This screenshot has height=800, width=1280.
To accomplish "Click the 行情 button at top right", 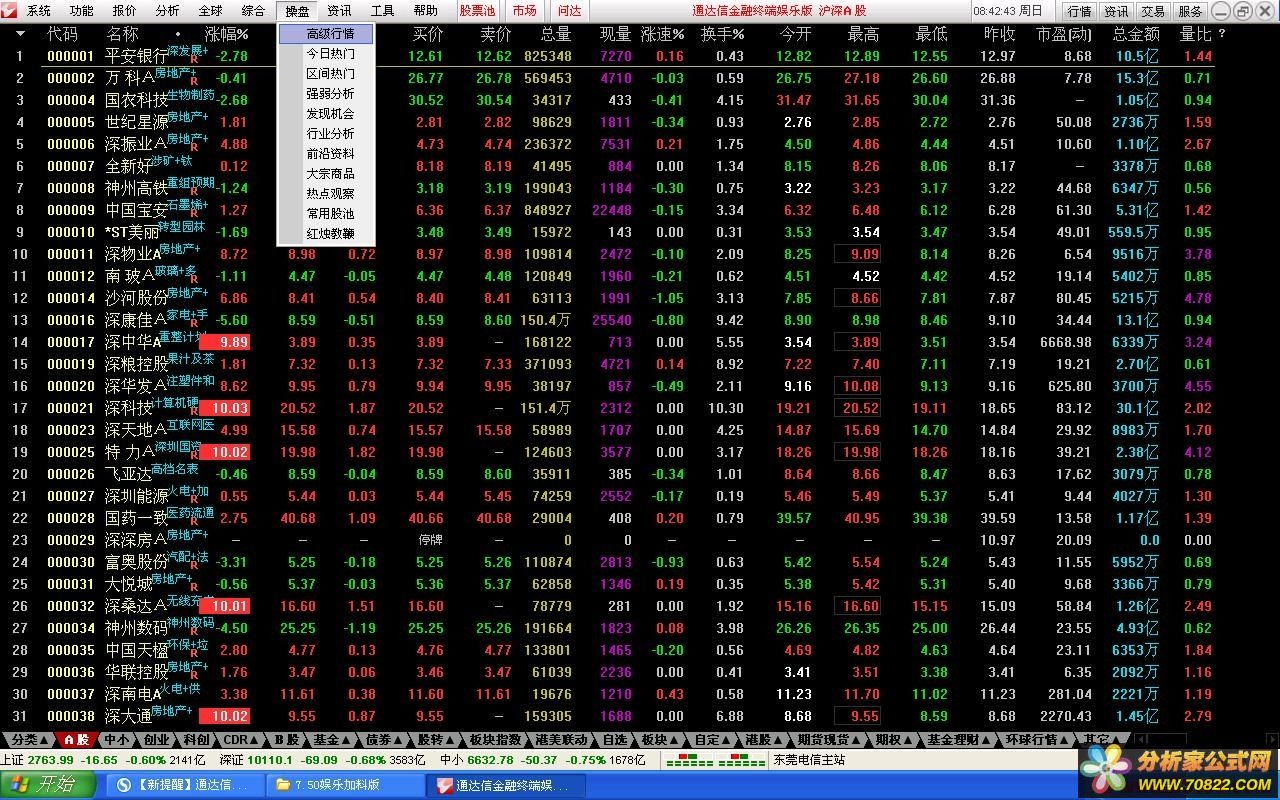I will 1079,12.
